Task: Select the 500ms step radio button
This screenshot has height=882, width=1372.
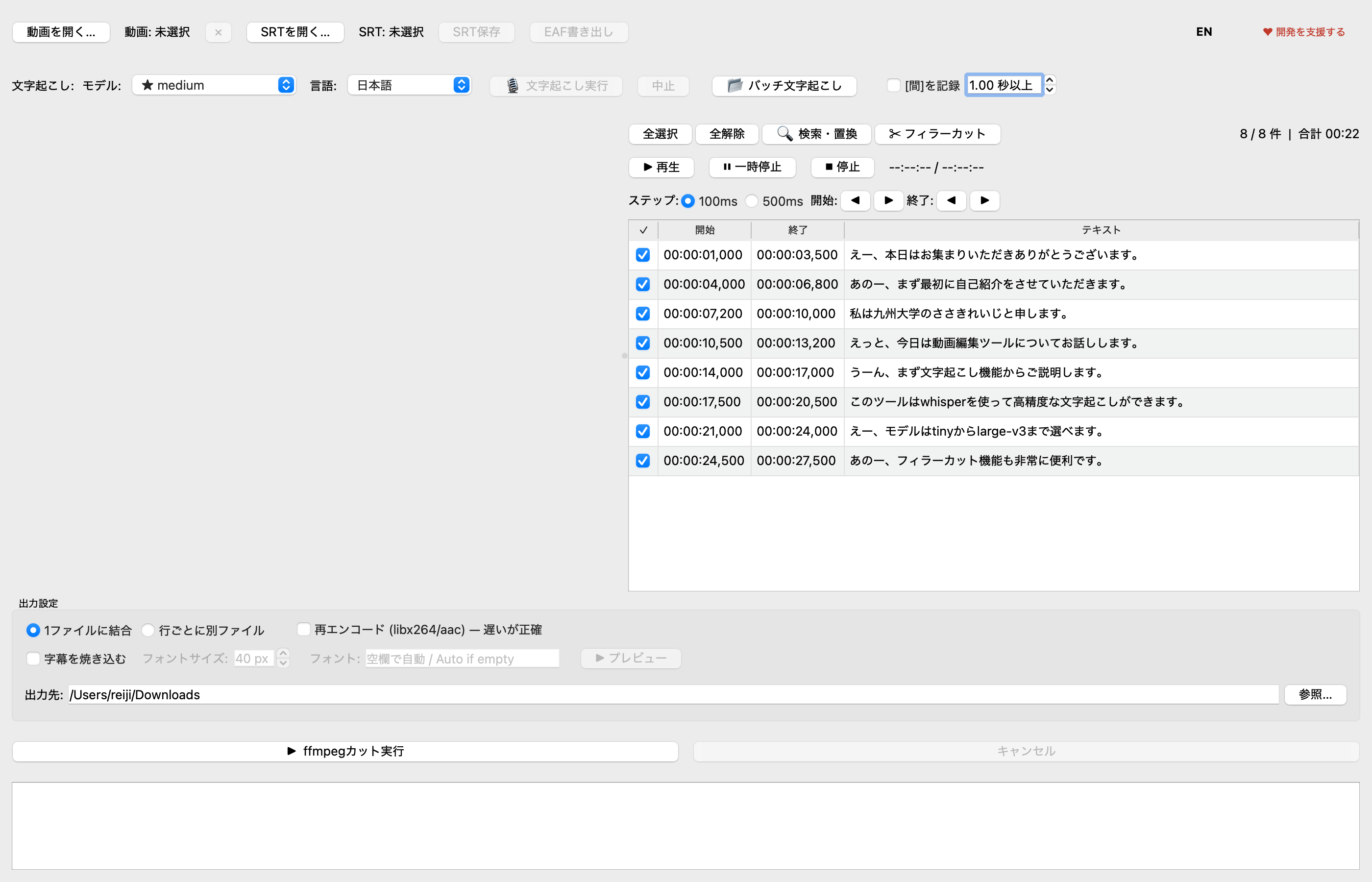Action: click(751, 201)
